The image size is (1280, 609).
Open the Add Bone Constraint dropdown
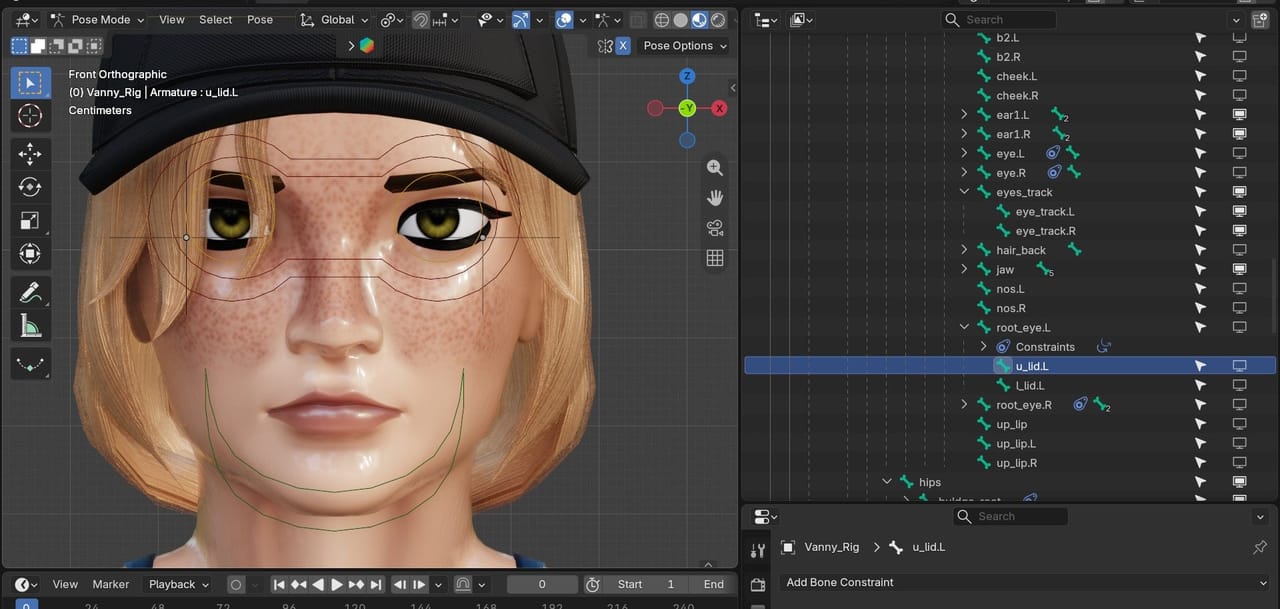pos(1026,582)
